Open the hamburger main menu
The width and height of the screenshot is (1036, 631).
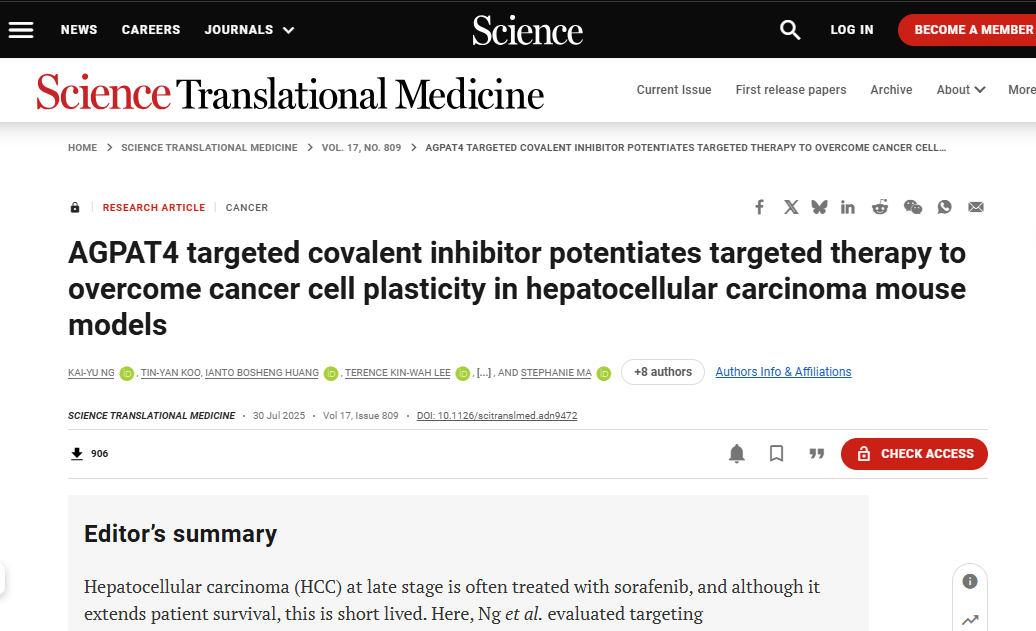tap(21, 30)
